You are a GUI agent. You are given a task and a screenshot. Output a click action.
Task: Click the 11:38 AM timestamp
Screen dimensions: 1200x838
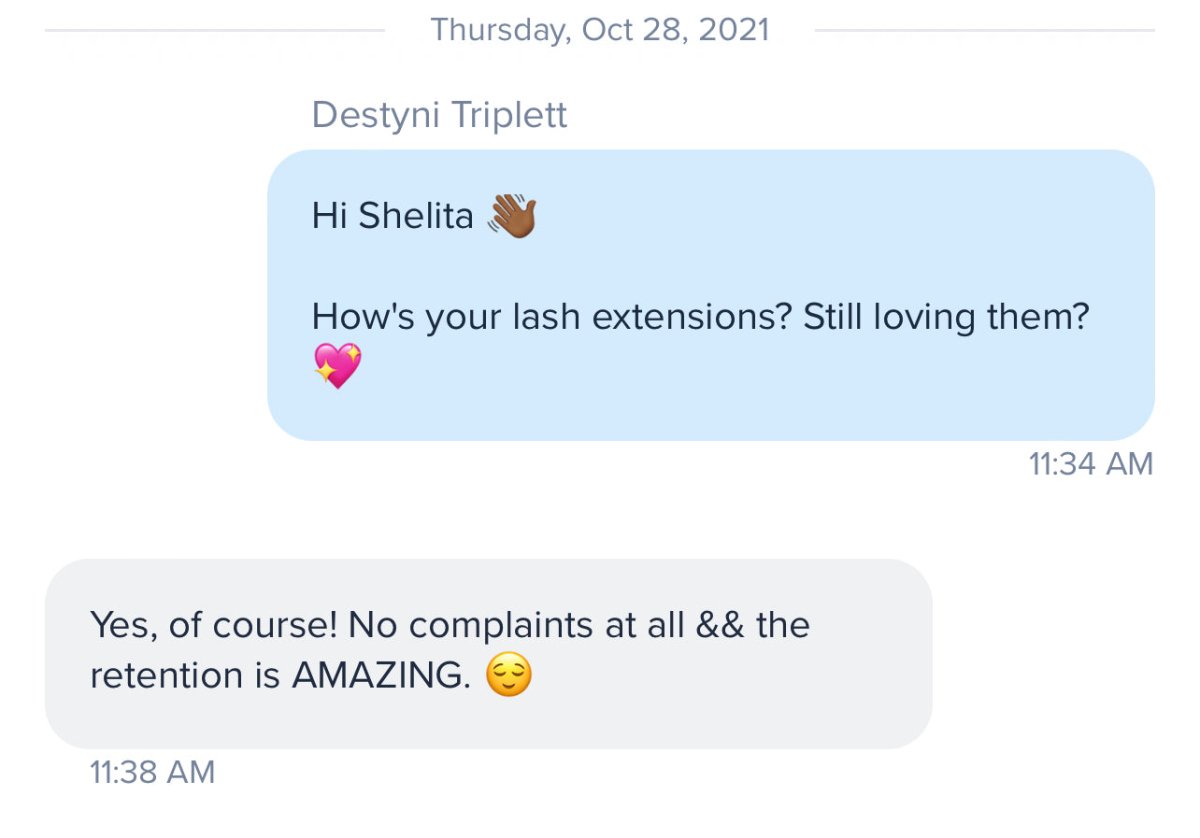point(152,772)
